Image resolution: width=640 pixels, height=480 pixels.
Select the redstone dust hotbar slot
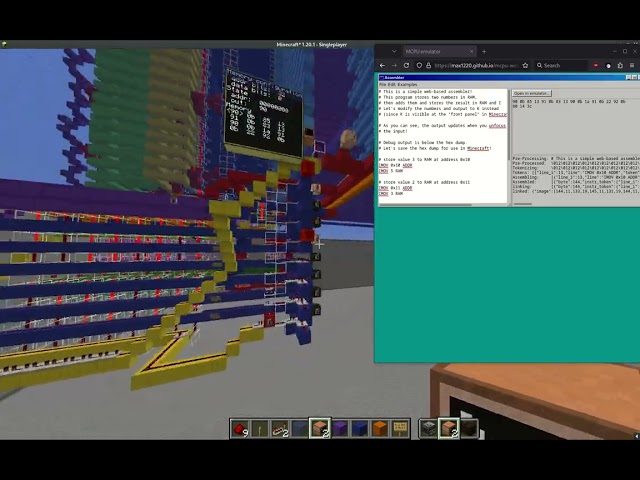point(240,429)
